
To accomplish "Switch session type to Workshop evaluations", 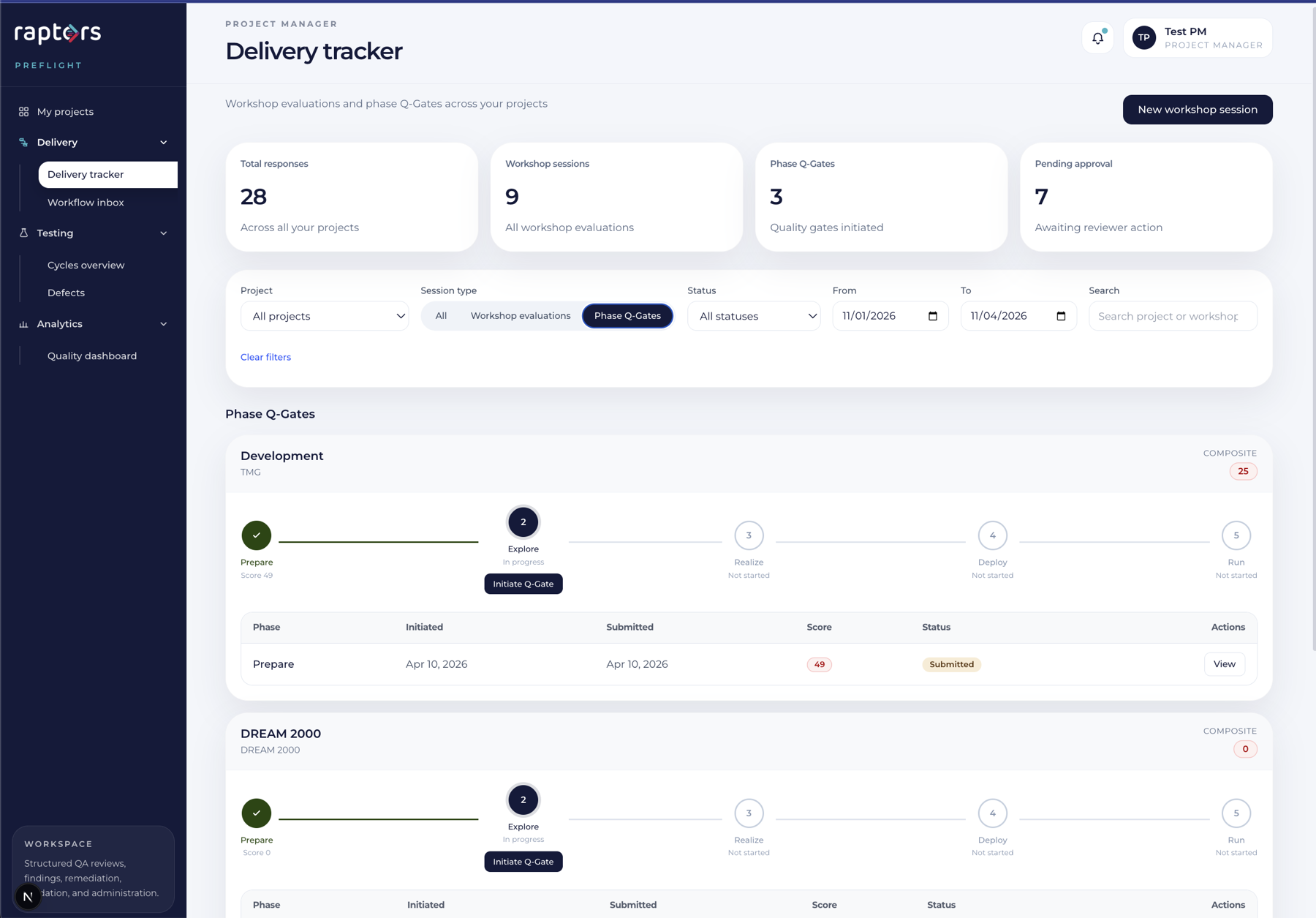I will (520, 315).
